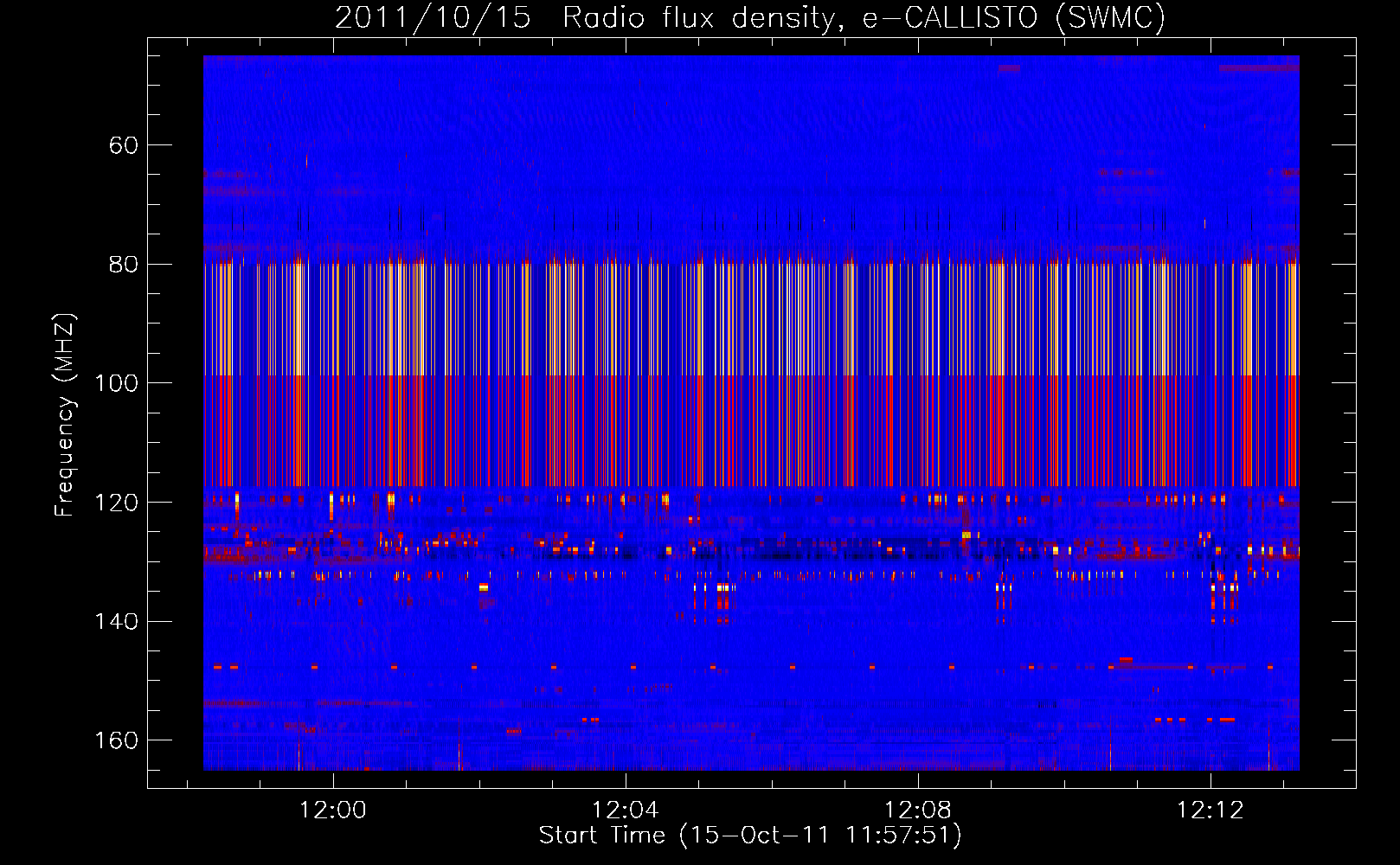The width and height of the screenshot is (1400, 865).
Task: Click the 'Frequency (MHZ)' axis label
Action: (65, 415)
